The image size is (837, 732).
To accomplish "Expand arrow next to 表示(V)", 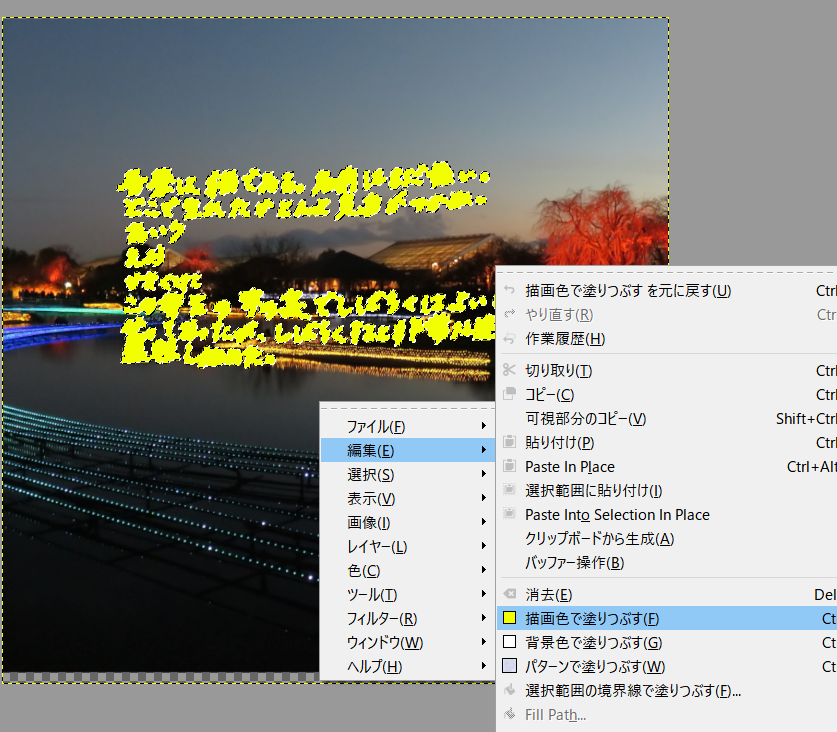I will point(484,498).
